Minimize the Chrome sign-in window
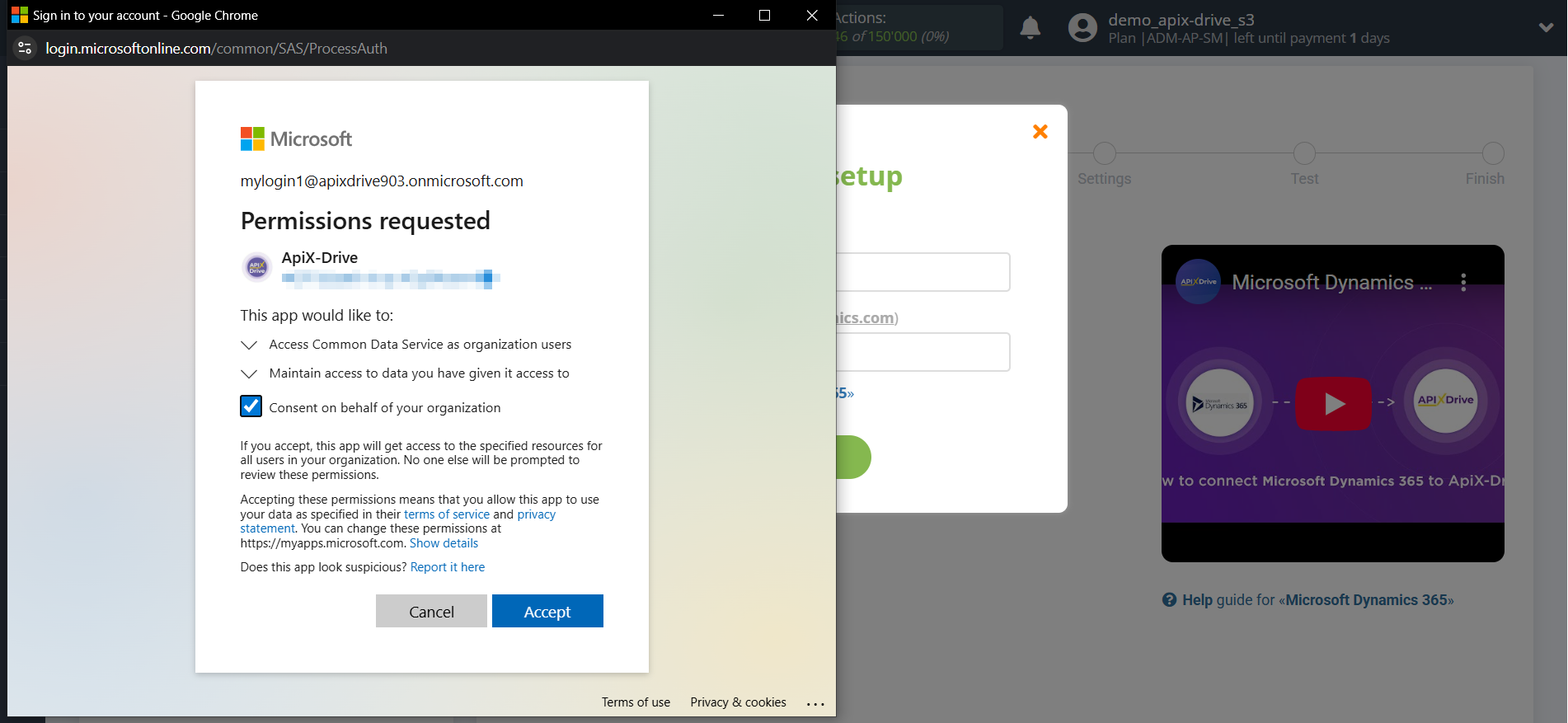The width and height of the screenshot is (1568, 723). click(718, 15)
